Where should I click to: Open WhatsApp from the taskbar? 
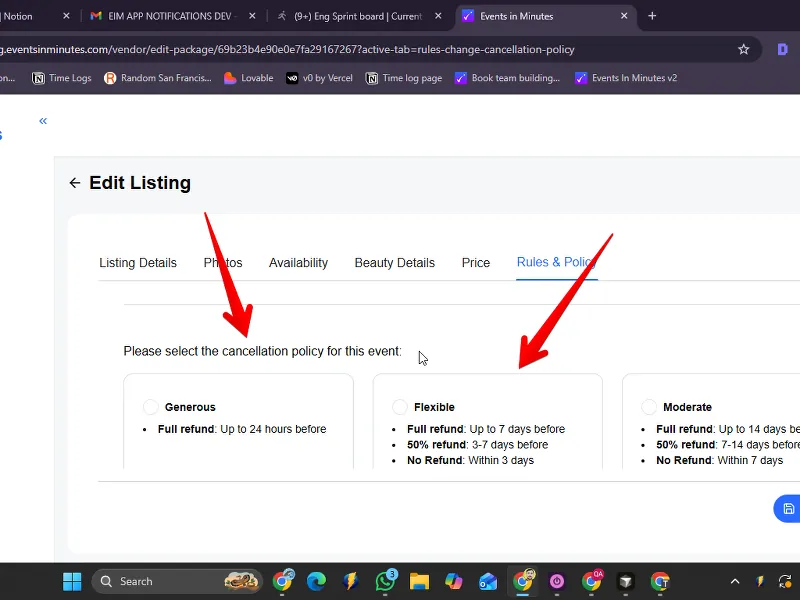[x=385, y=581]
